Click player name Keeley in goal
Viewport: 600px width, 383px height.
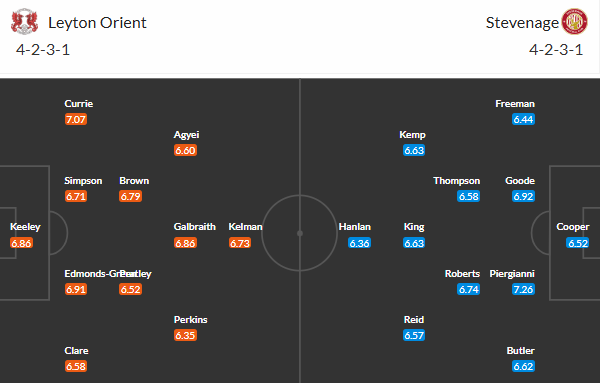point(25,227)
